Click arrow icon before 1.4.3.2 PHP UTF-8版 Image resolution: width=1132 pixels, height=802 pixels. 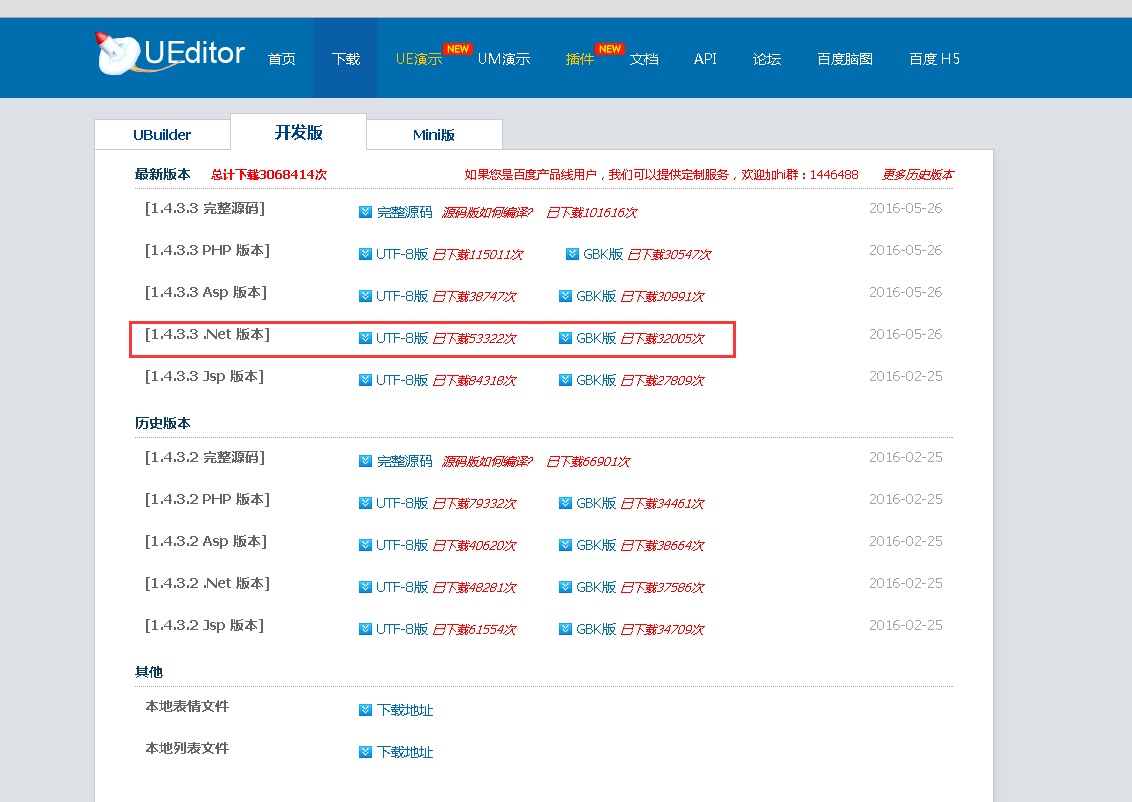pos(365,503)
